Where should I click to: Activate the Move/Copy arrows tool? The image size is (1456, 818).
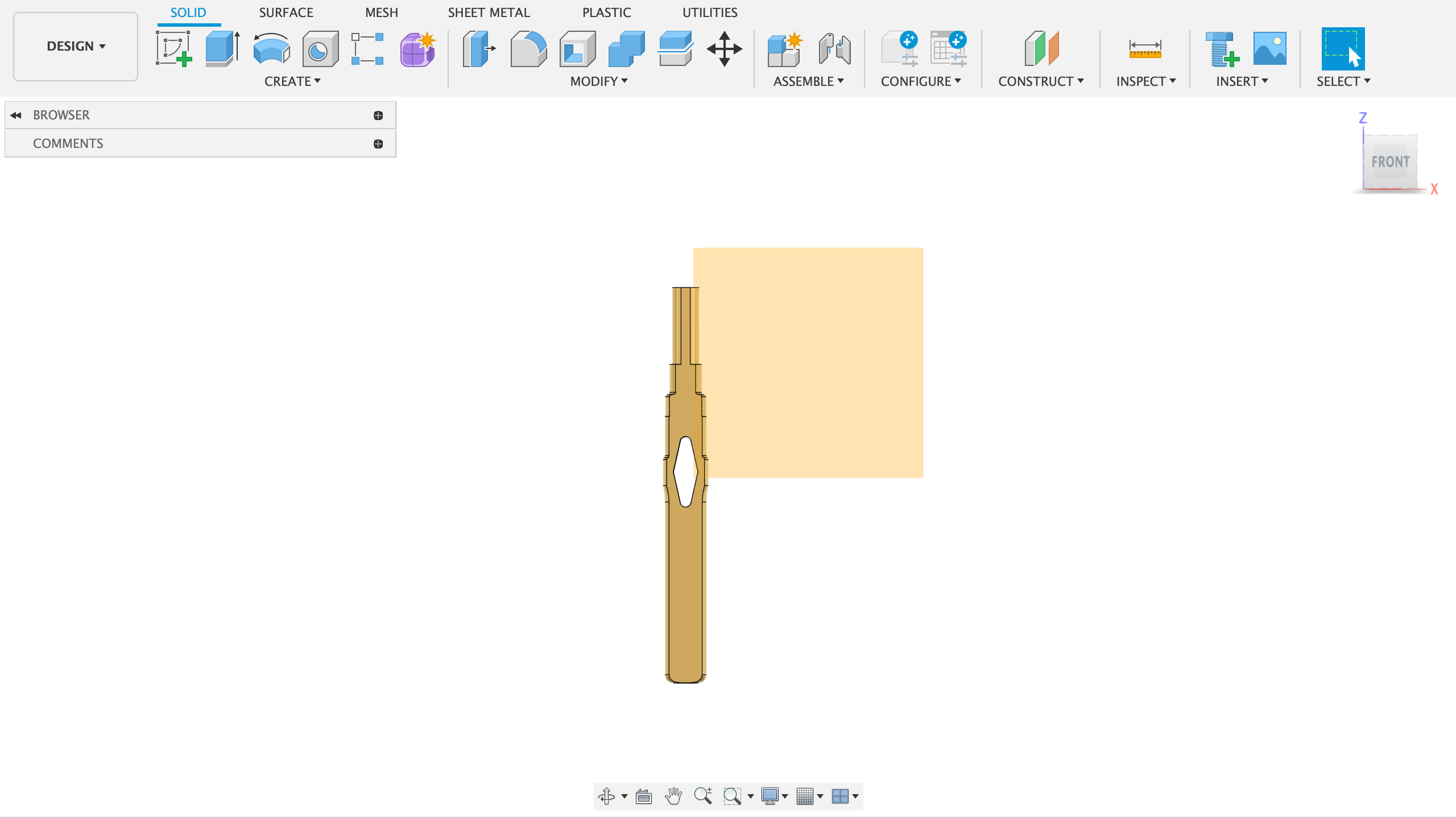pyautogui.click(x=724, y=49)
